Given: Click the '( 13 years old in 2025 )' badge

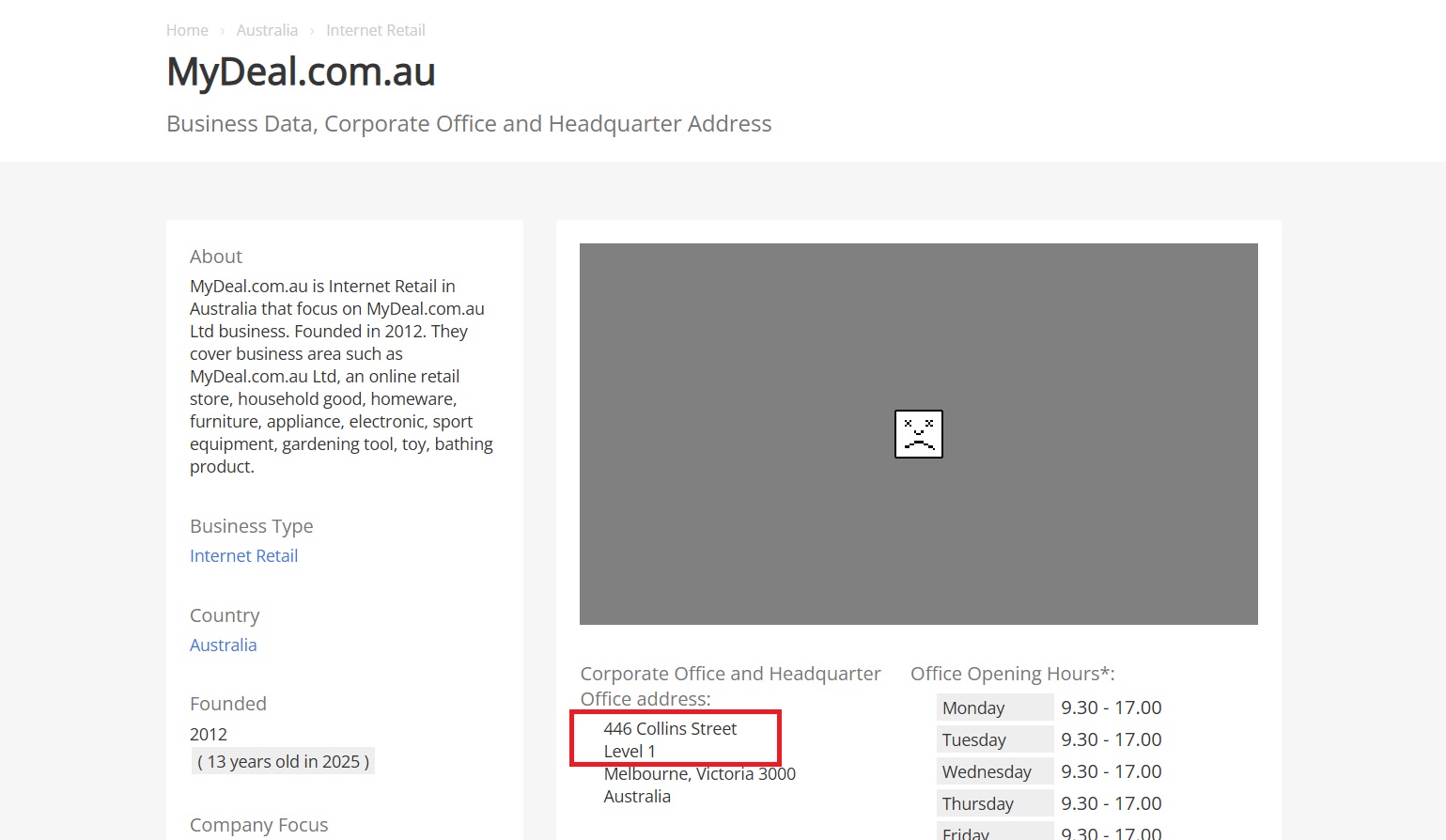Looking at the screenshot, I should coord(283,761).
